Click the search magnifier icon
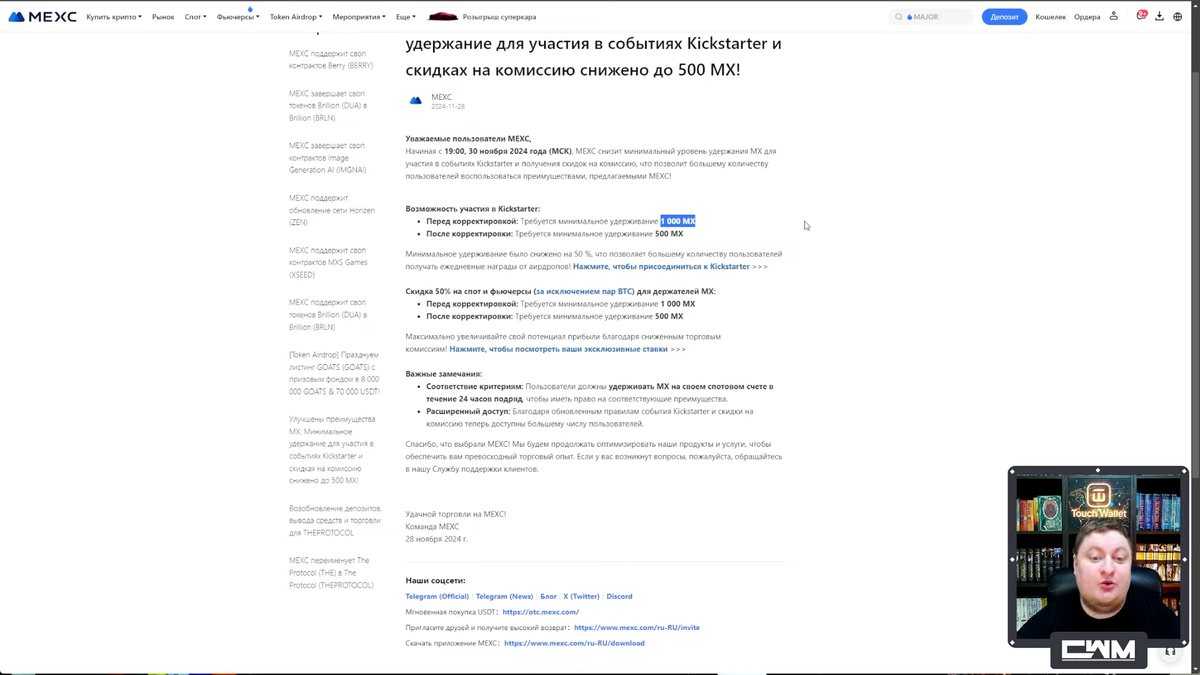This screenshot has width=1200, height=675. pyautogui.click(x=898, y=17)
